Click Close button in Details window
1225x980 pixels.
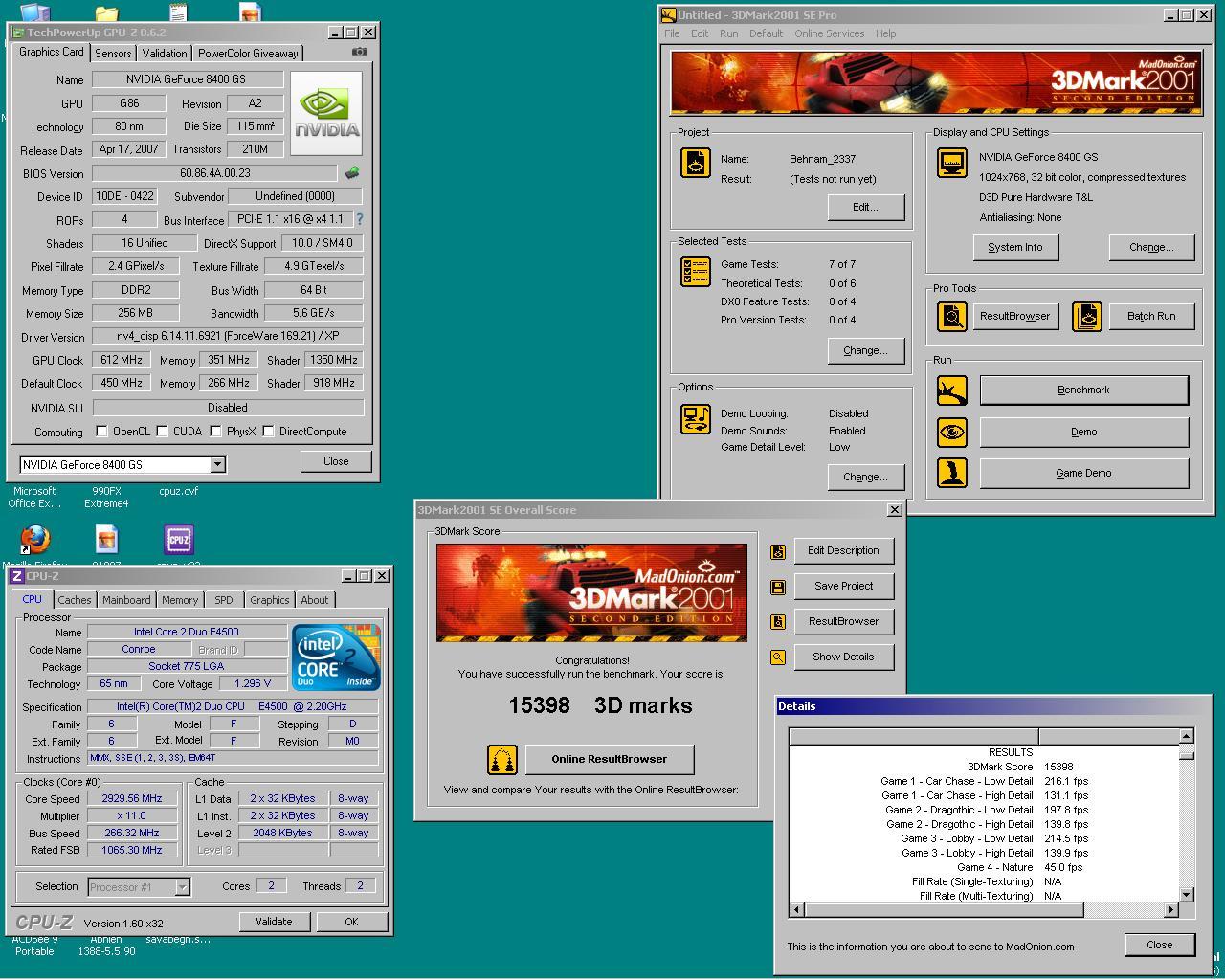(1160, 945)
